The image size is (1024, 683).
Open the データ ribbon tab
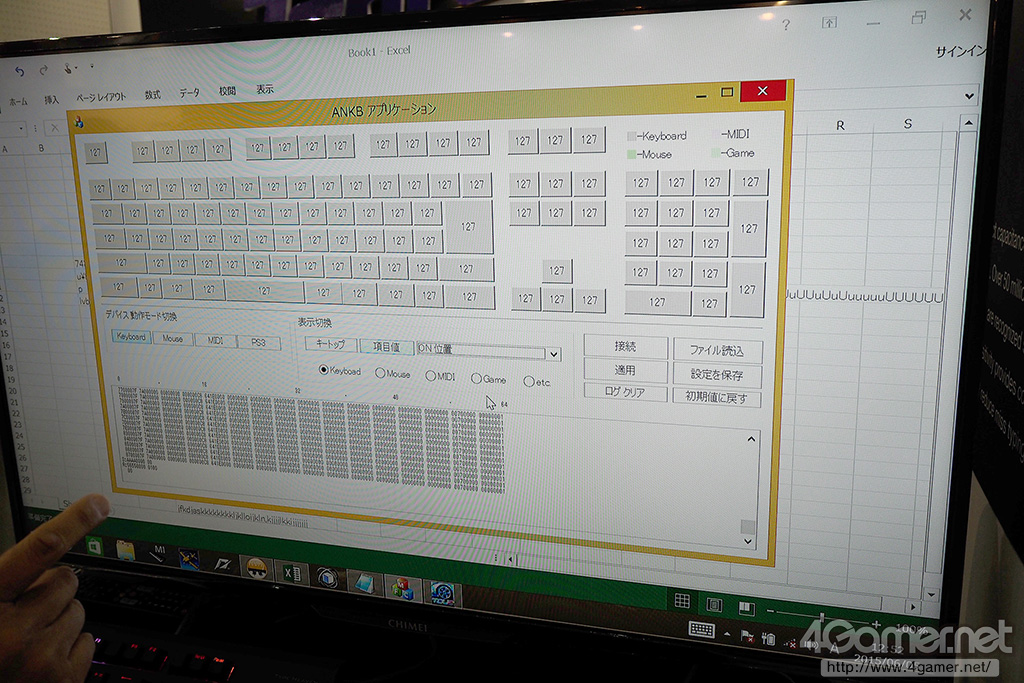tap(189, 93)
